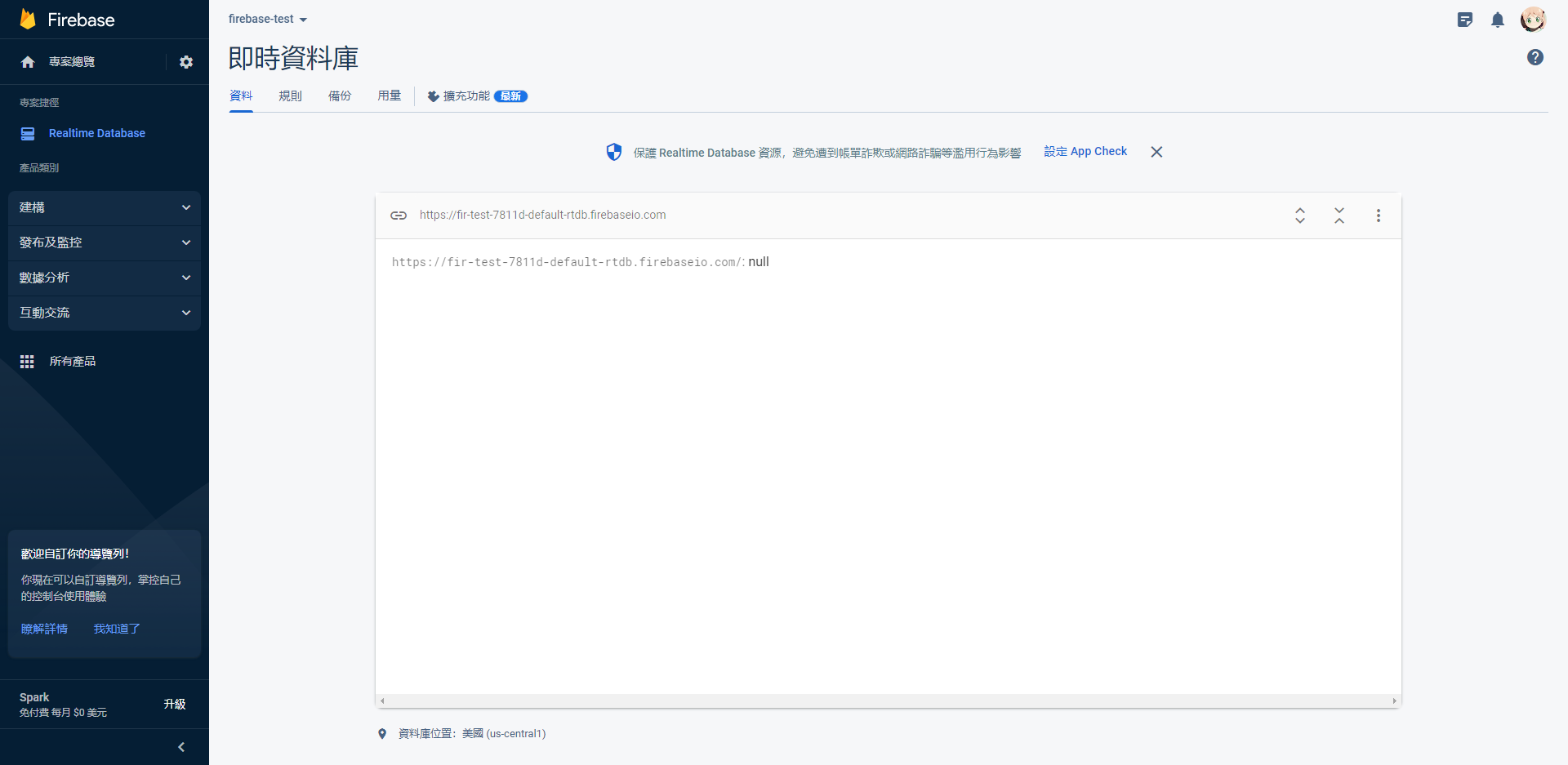Viewport: 1568px width, 765px height.
Task: Open help question mark icon
Action: coord(1535,57)
